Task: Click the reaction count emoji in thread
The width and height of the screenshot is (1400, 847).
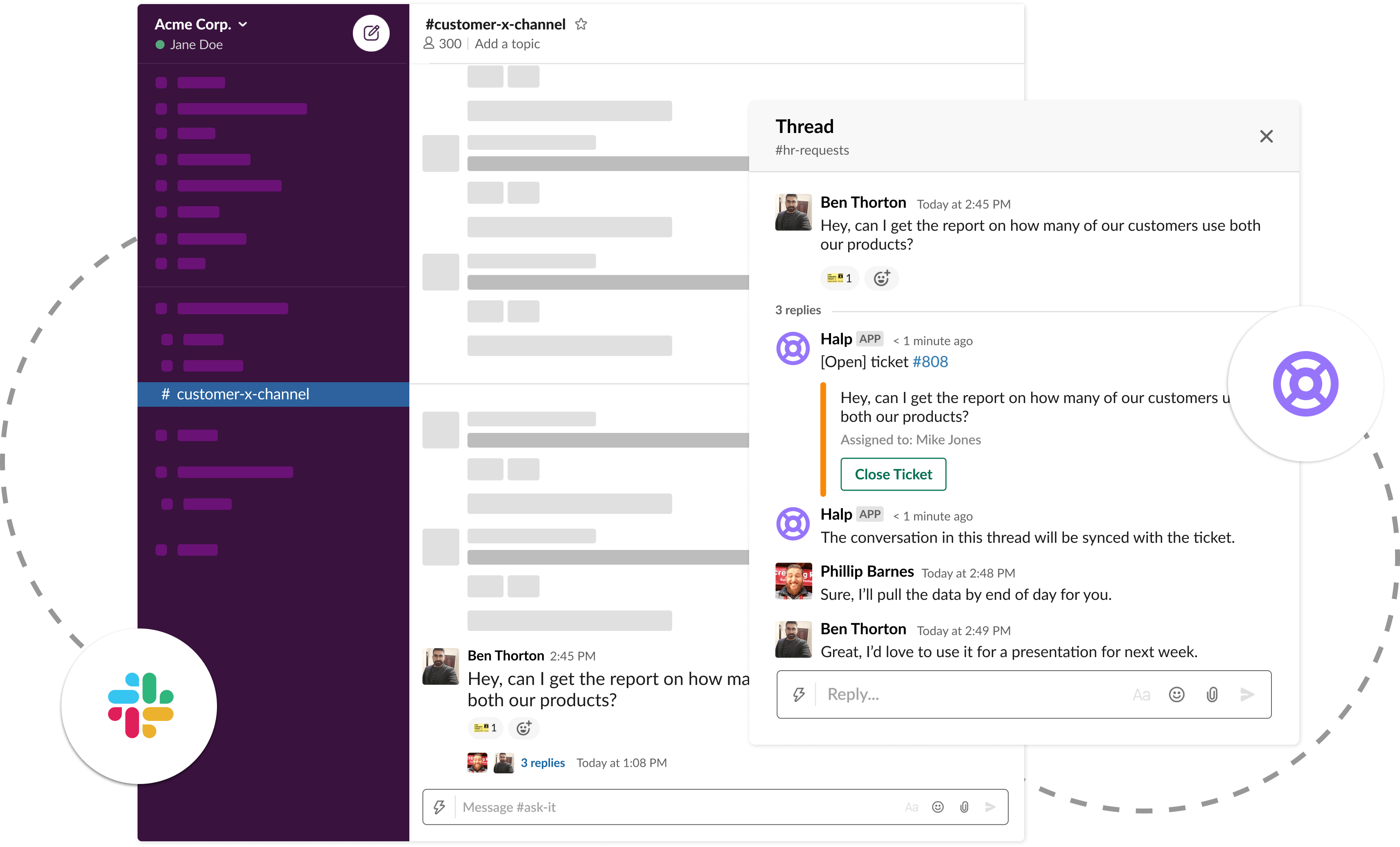Action: click(x=839, y=278)
